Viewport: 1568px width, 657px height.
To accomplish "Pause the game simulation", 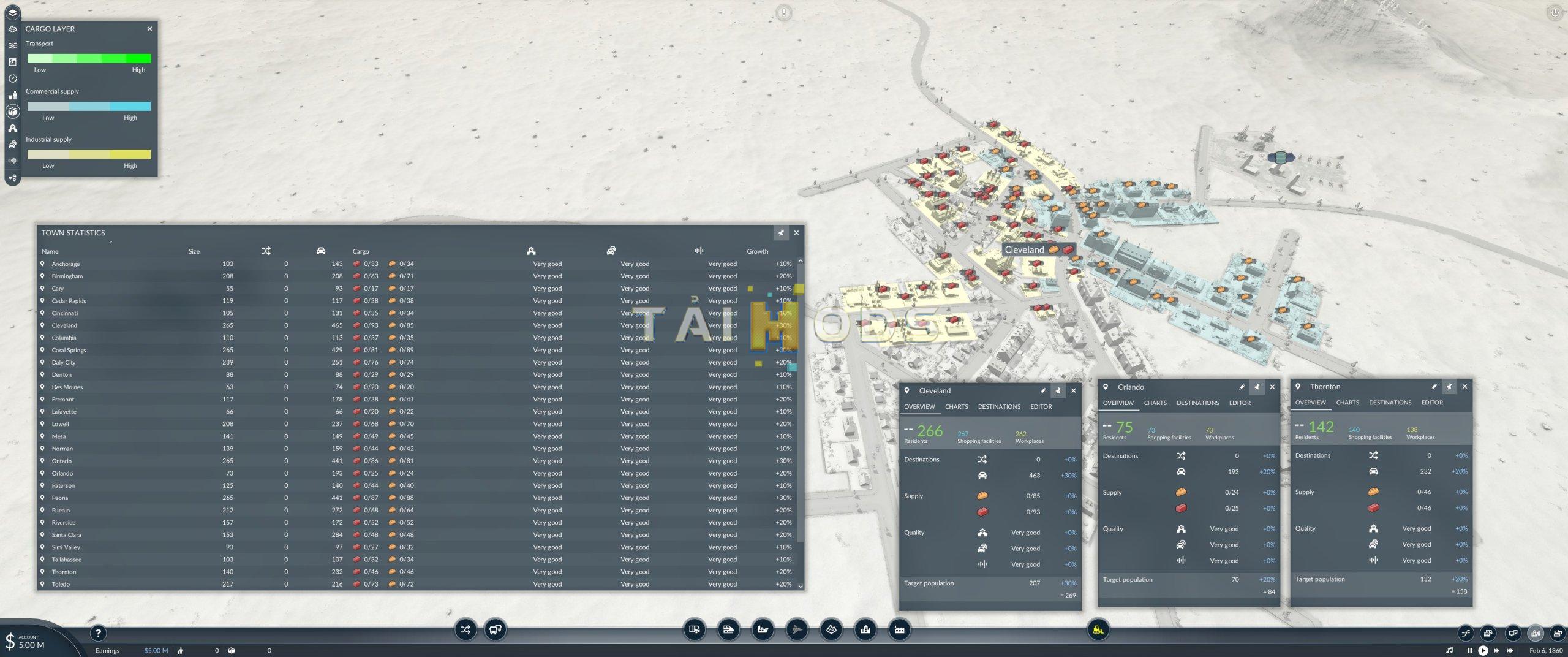I will (1469, 650).
